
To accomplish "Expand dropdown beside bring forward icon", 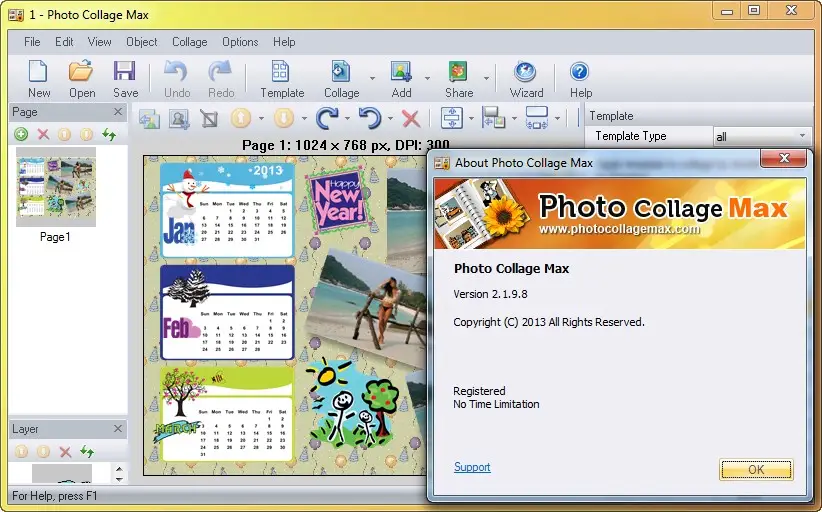I will pyautogui.click(x=261, y=118).
